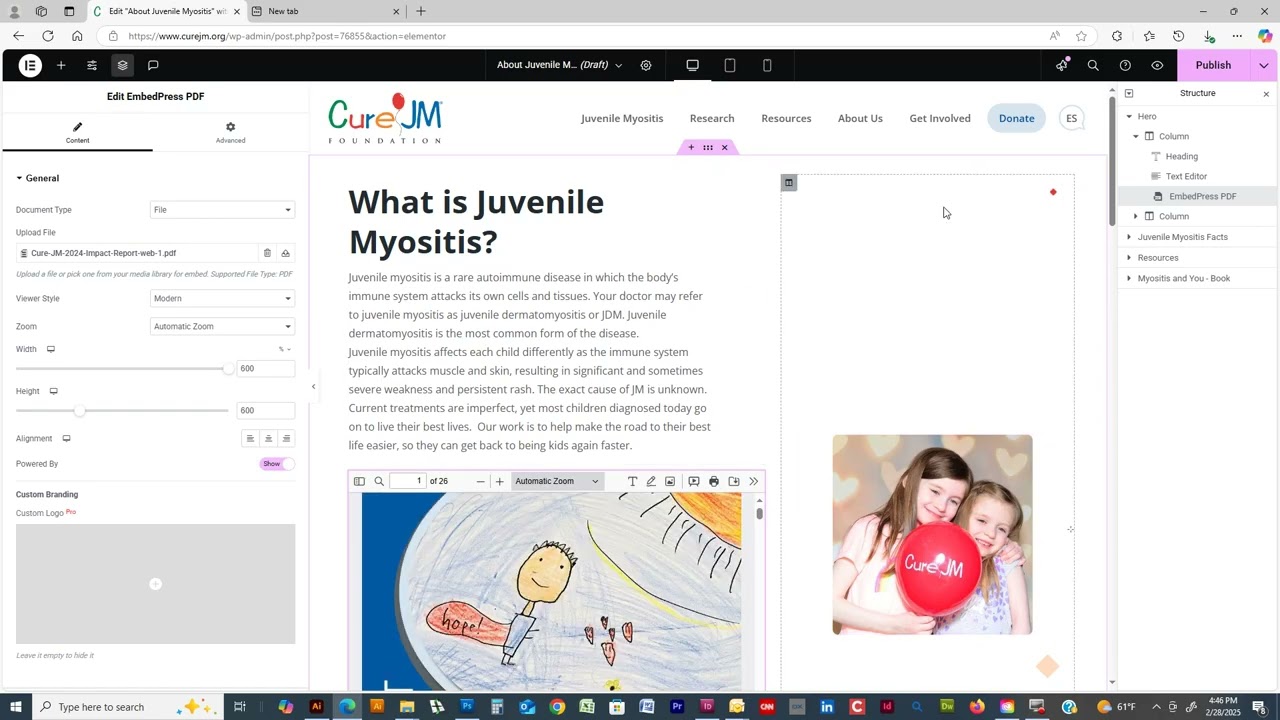The image size is (1280, 720).
Task: Expand Myositis and You - Book section
Action: pyautogui.click(x=1129, y=278)
